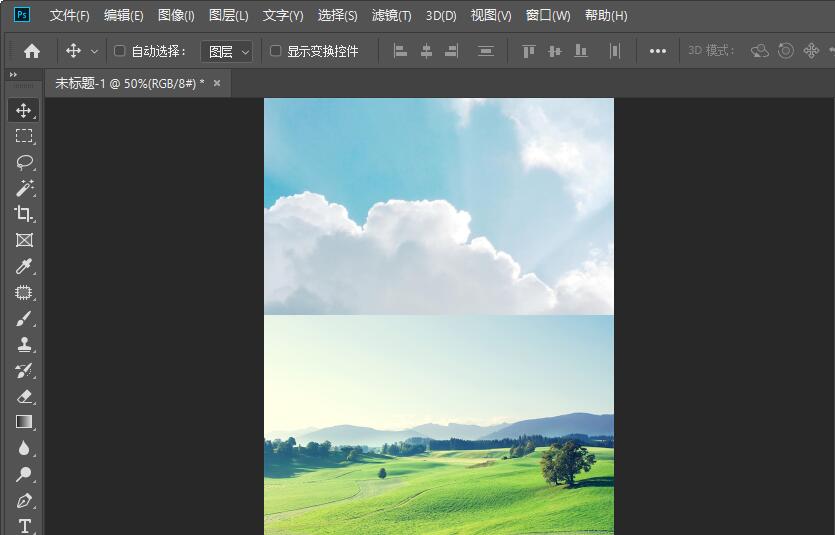The width and height of the screenshot is (835, 535).
Task: Select the Type tool
Action: [x=23, y=526]
